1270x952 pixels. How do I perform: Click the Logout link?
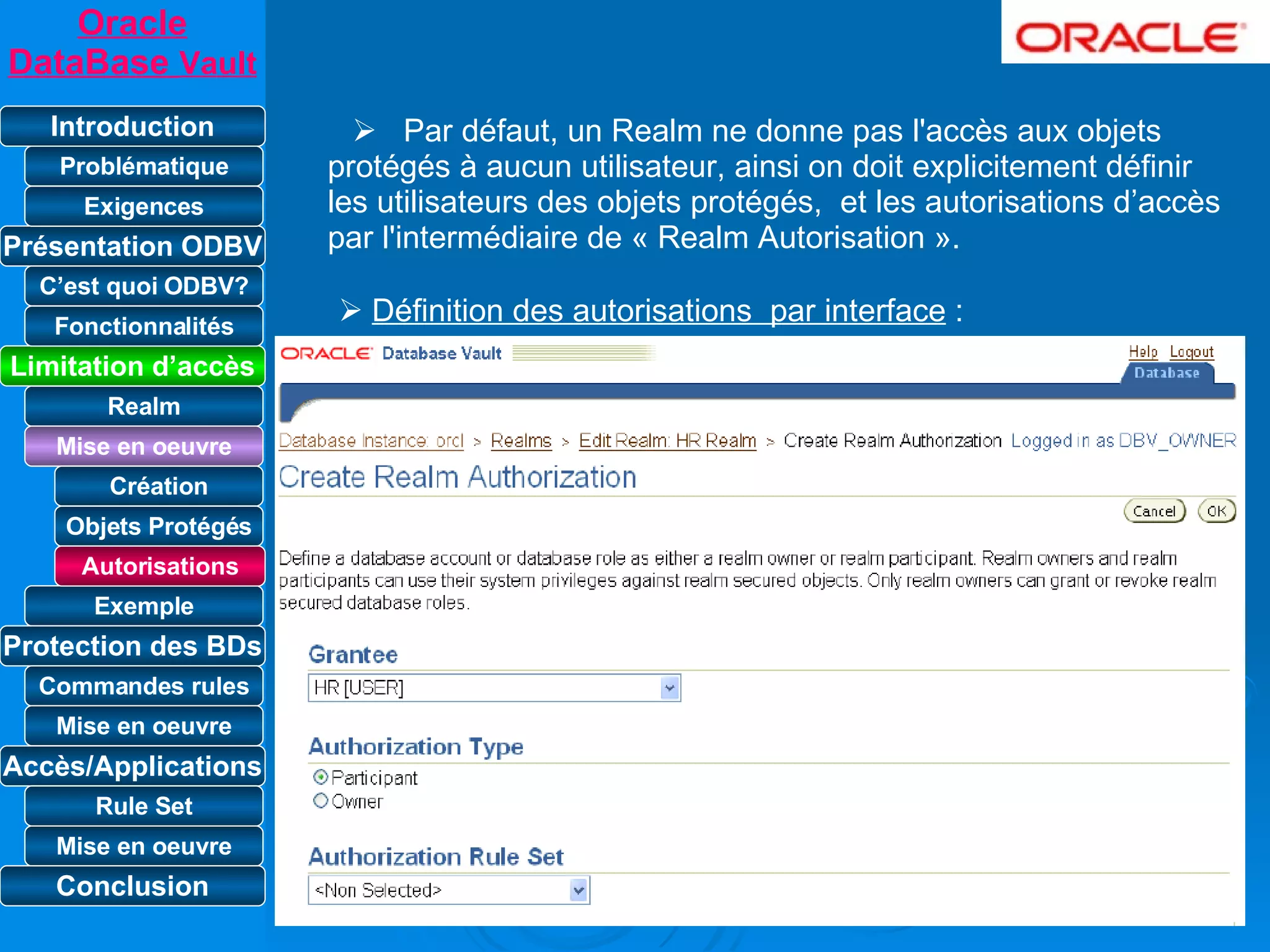click(1191, 352)
